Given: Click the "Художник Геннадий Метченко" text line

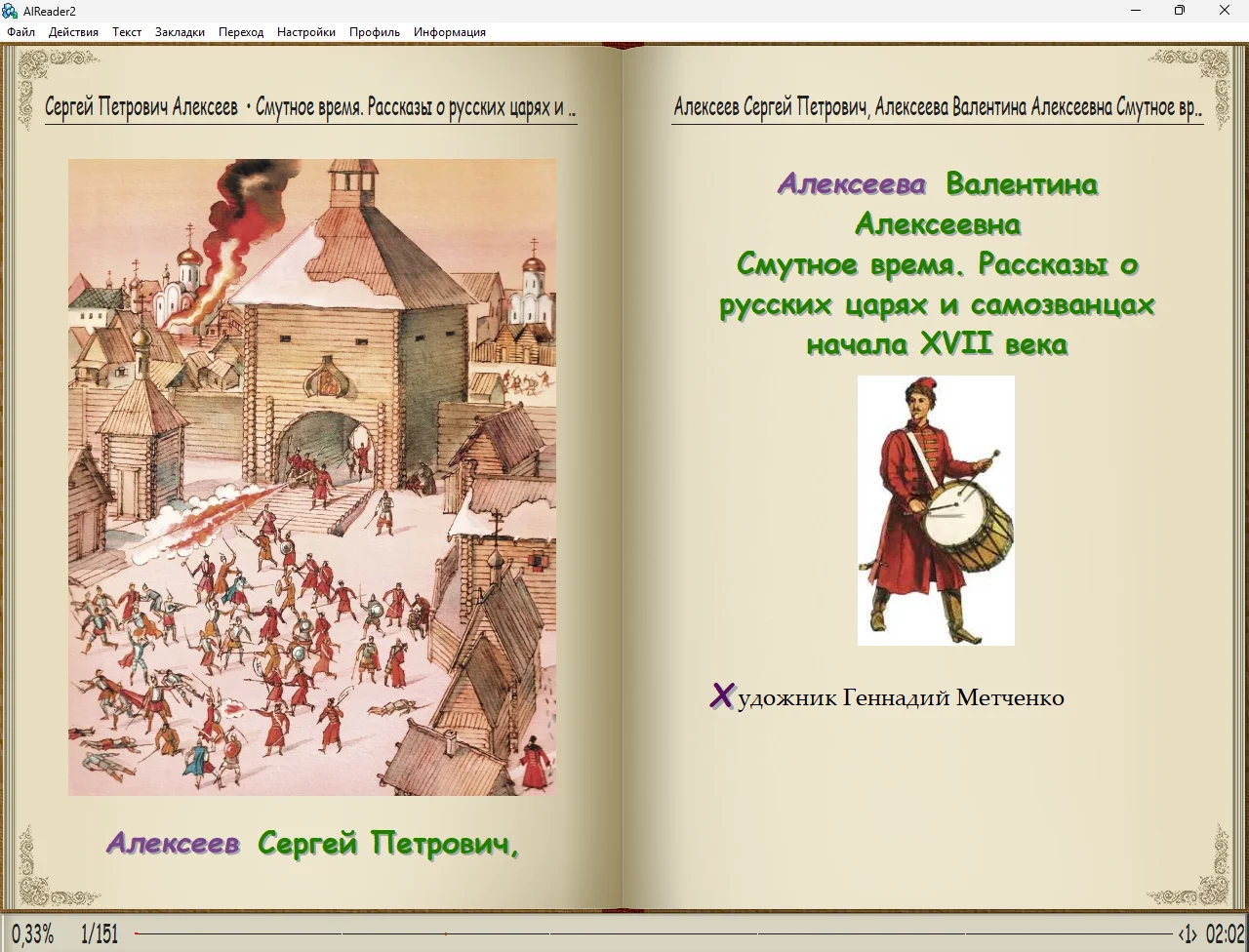Looking at the screenshot, I should (x=887, y=697).
